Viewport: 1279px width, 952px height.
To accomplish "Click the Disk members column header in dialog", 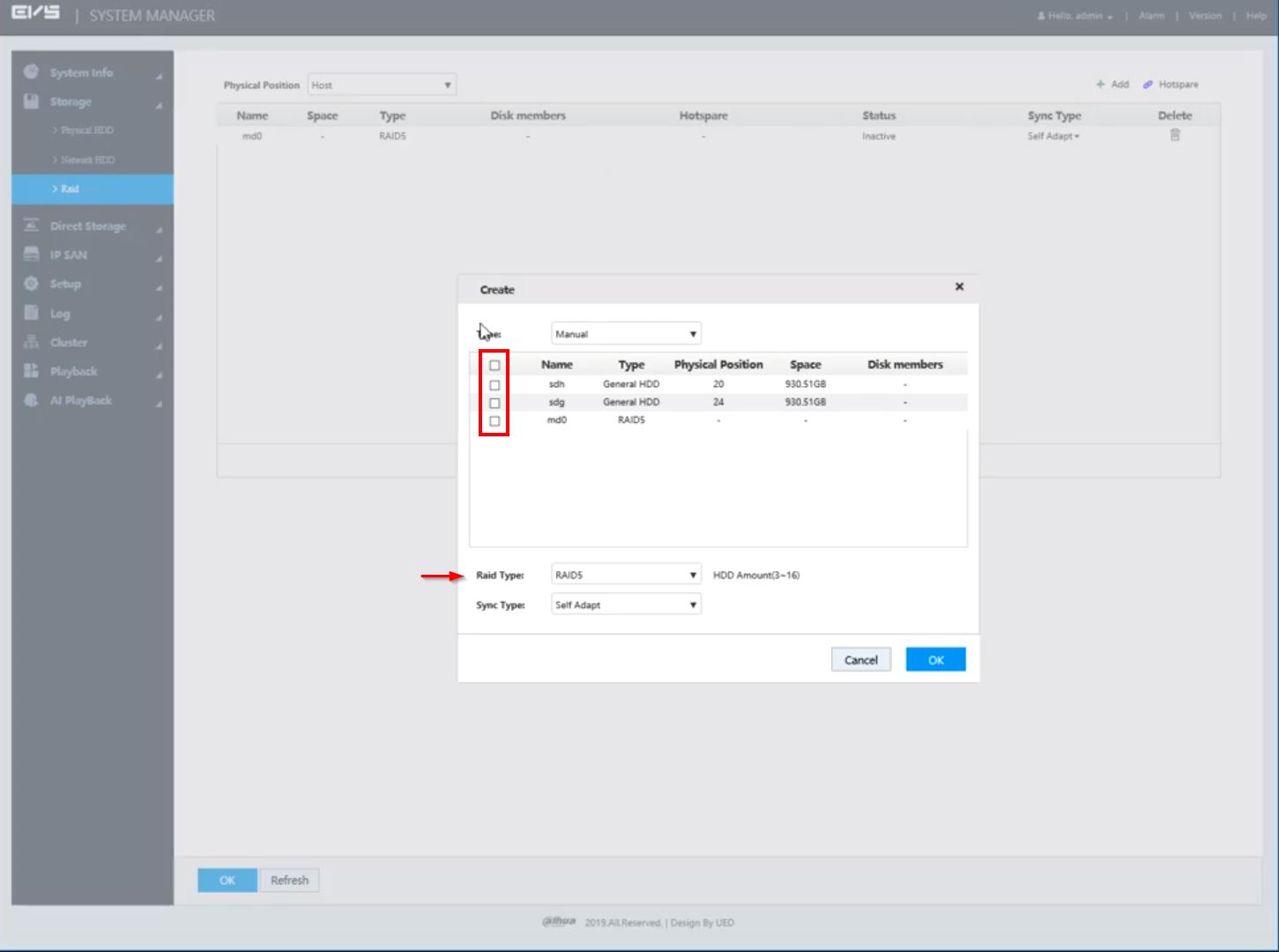I will pos(905,364).
